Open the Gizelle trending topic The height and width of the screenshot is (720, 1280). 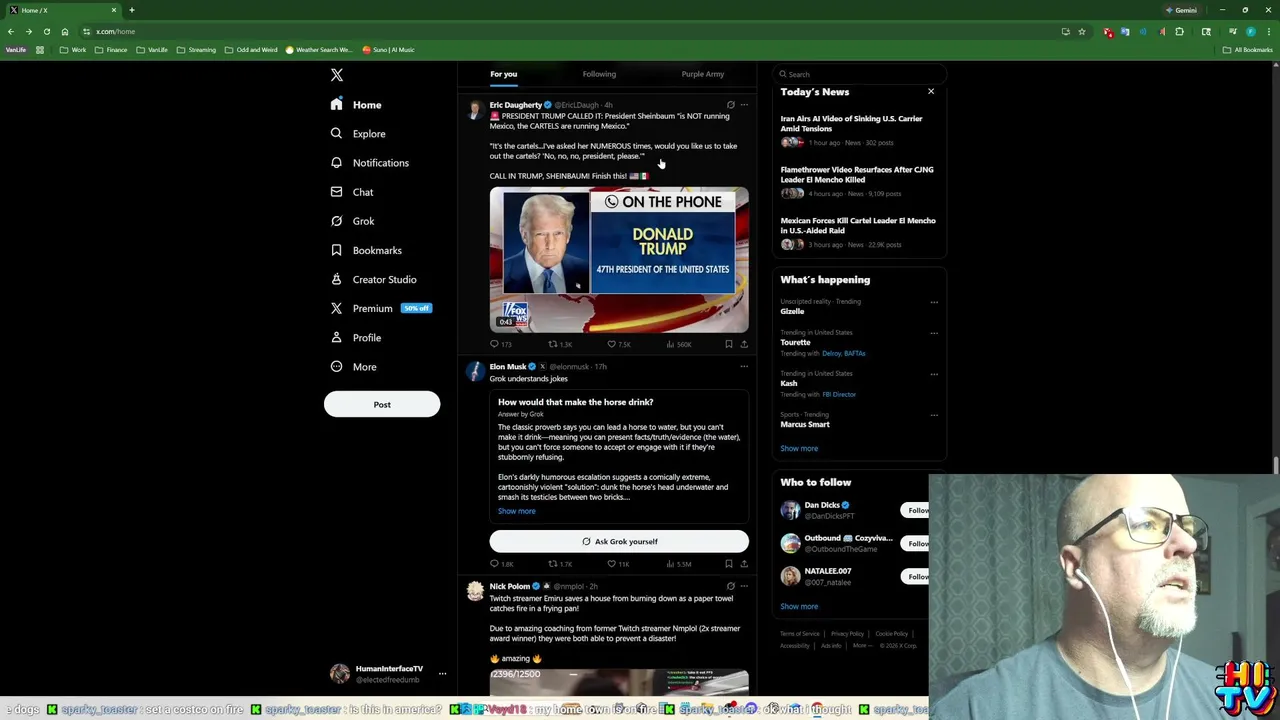point(792,312)
